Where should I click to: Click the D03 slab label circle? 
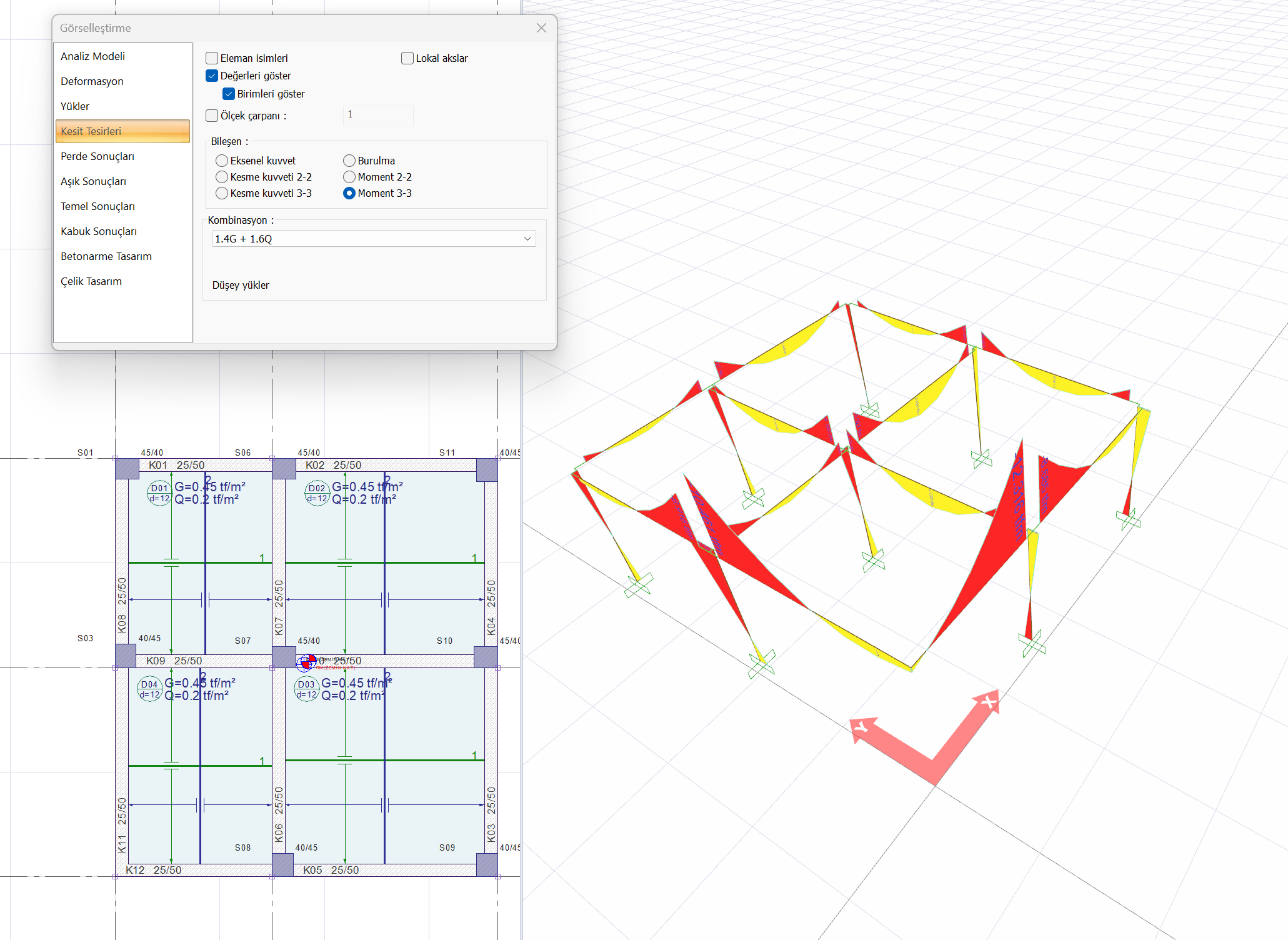pyautogui.click(x=306, y=689)
